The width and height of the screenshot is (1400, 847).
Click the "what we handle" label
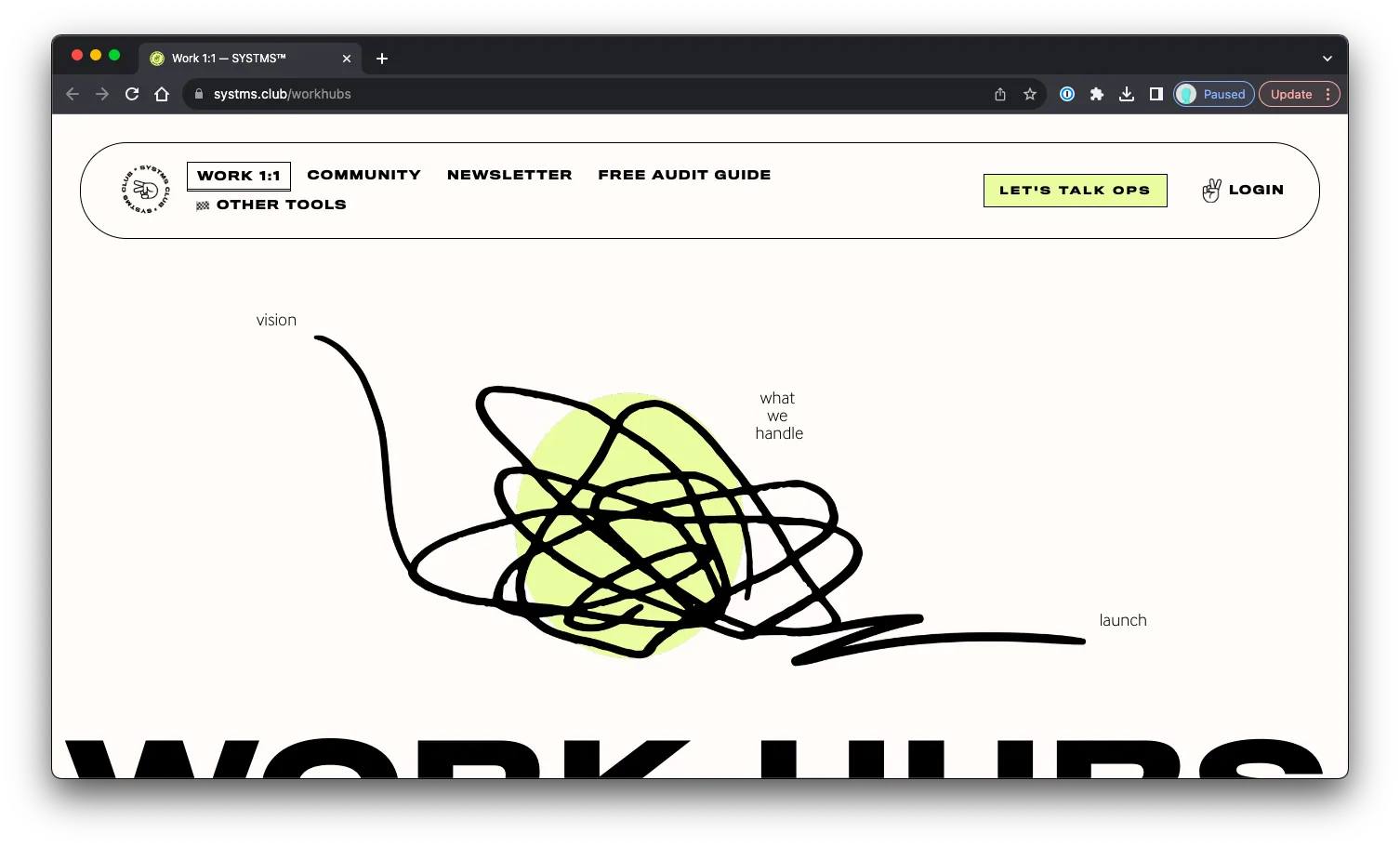point(779,416)
